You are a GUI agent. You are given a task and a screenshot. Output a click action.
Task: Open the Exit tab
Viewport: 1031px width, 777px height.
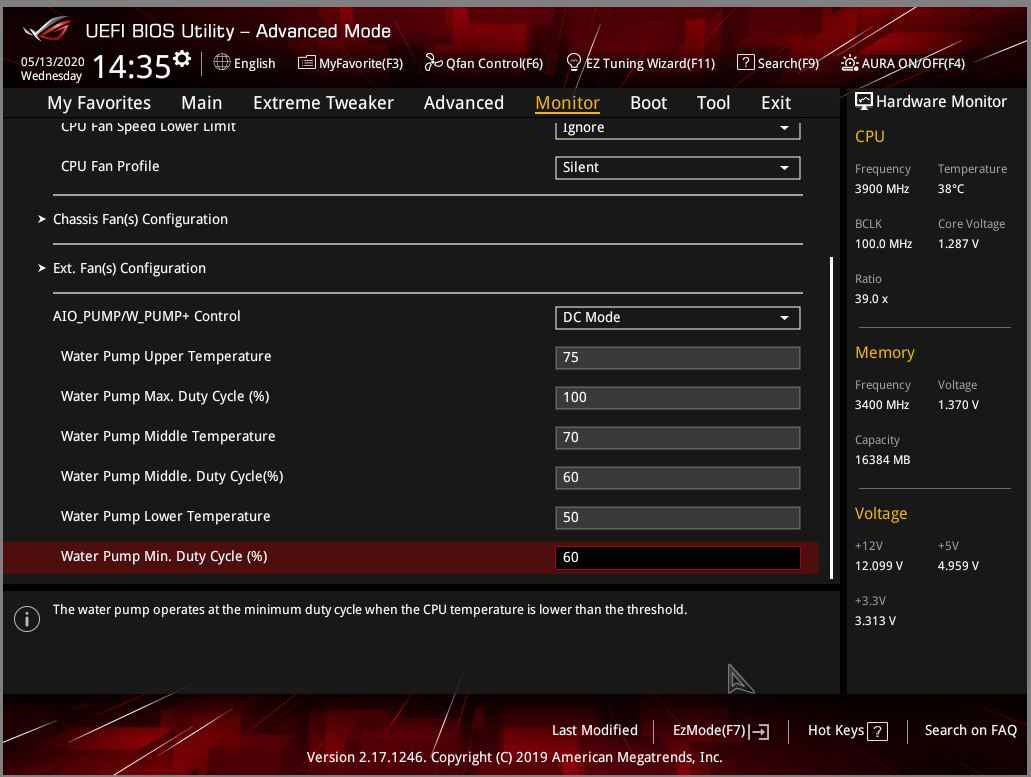tap(776, 103)
